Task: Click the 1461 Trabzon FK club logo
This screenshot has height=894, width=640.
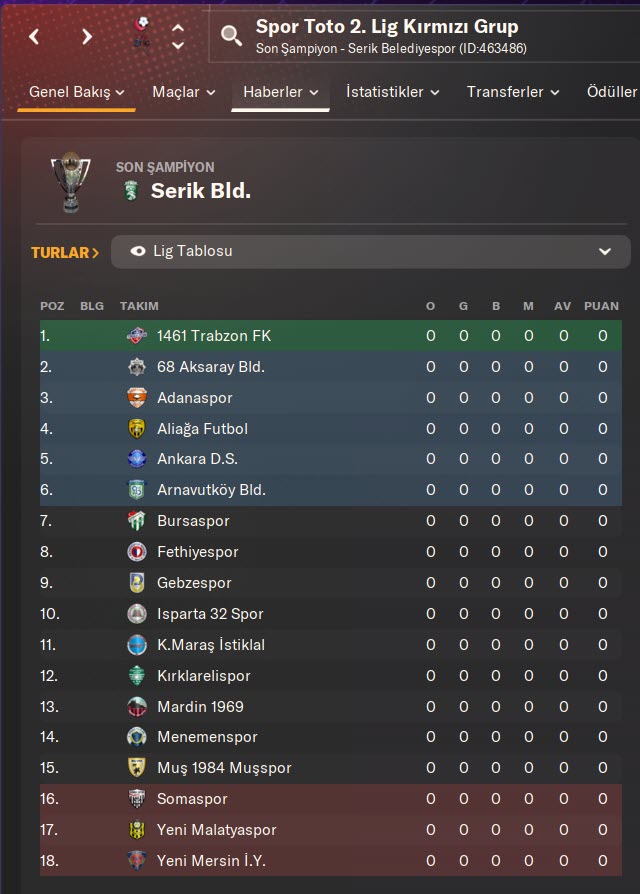Action: click(x=137, y=336)
